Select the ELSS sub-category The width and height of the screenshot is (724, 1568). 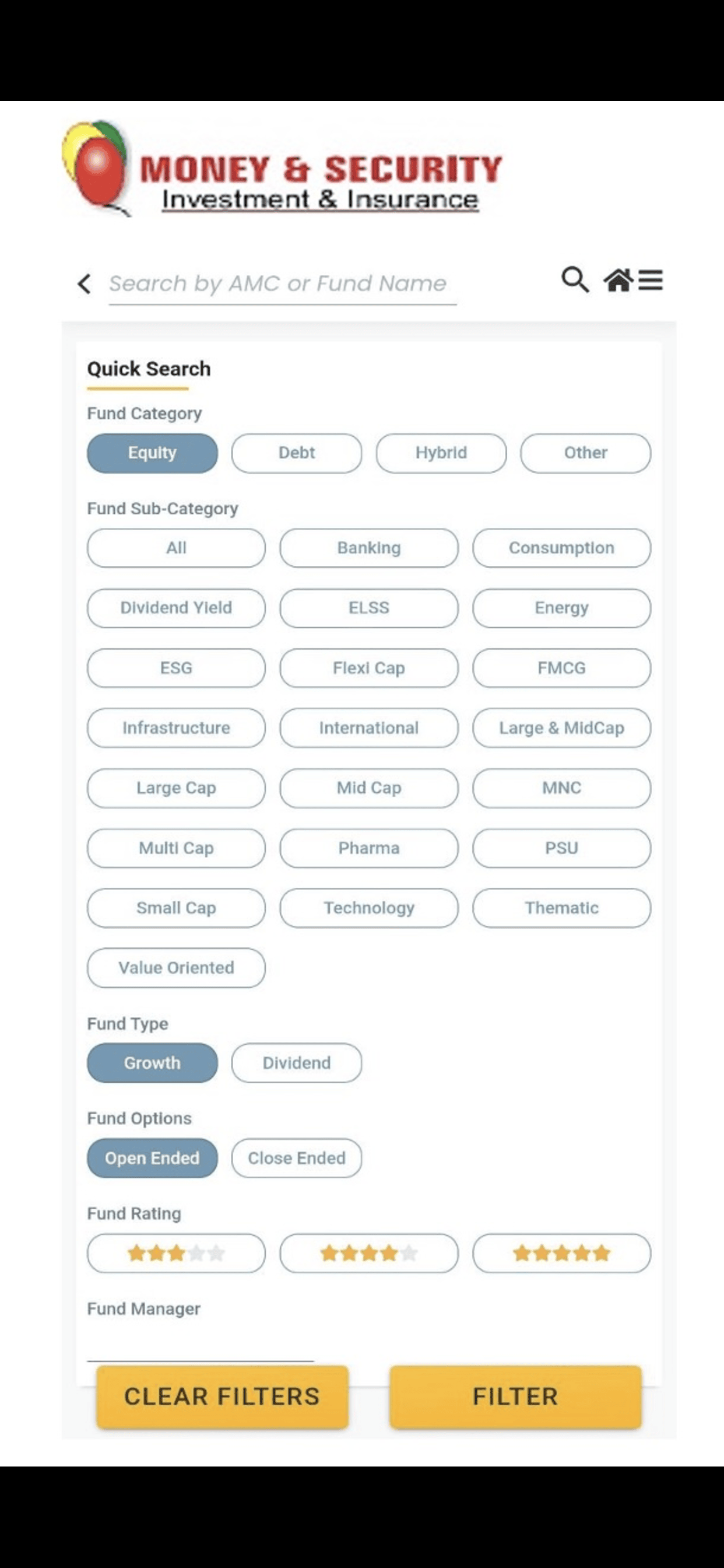(368, 608)
